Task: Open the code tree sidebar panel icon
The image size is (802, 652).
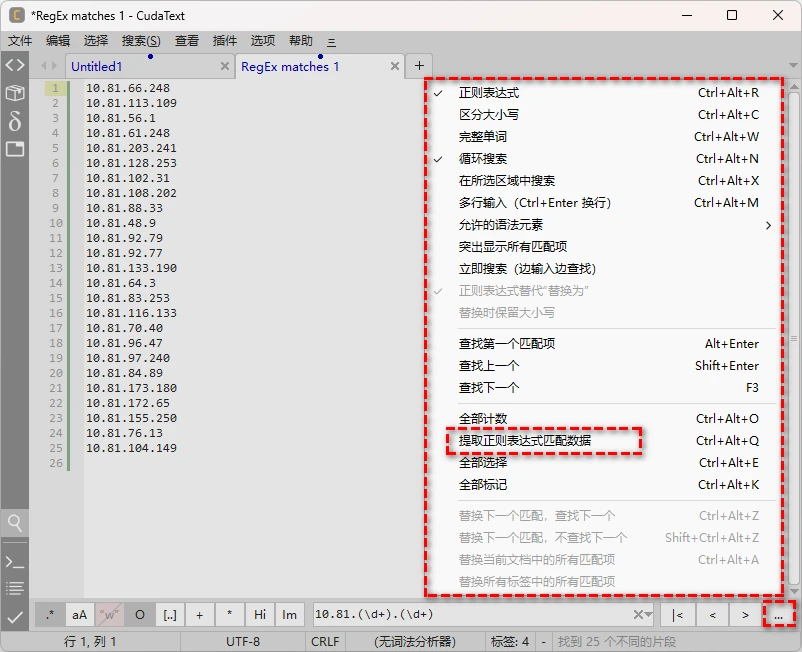Action: click(x=14, y=65)
